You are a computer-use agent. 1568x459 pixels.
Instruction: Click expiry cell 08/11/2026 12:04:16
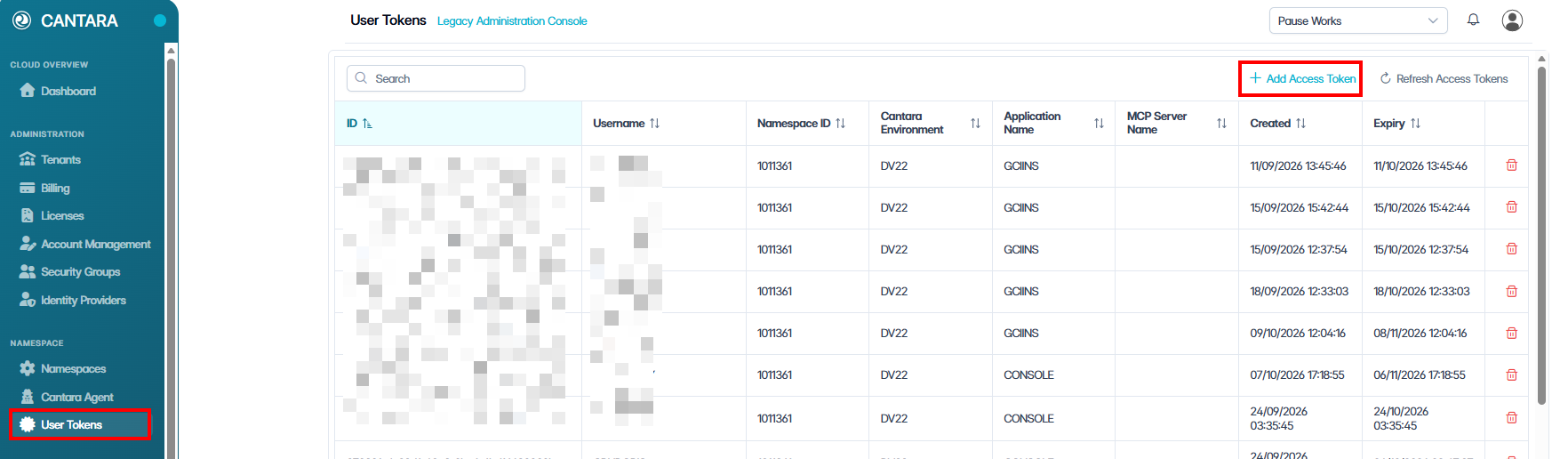[x=1420, y=334]
